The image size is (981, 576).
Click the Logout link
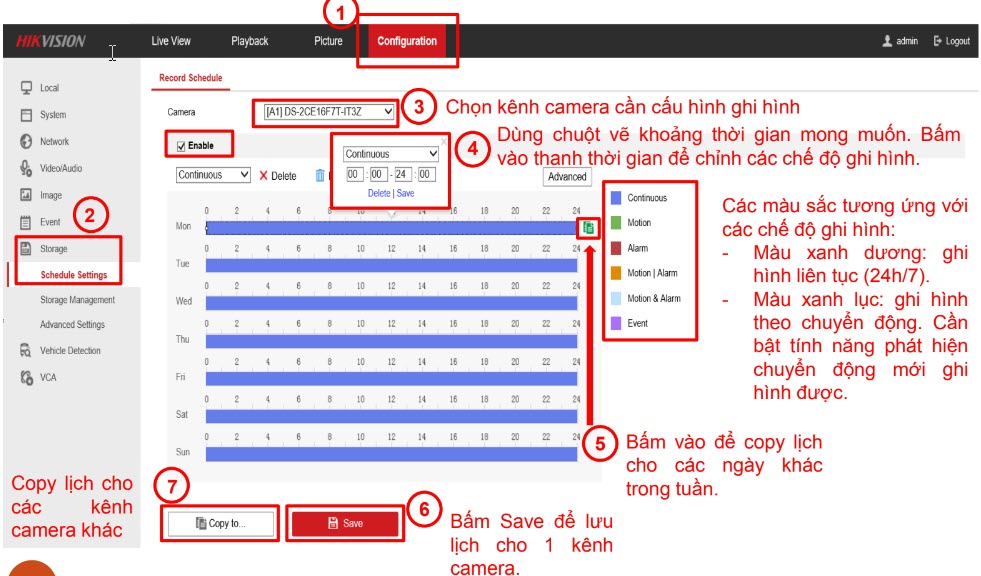coord(951,41)
